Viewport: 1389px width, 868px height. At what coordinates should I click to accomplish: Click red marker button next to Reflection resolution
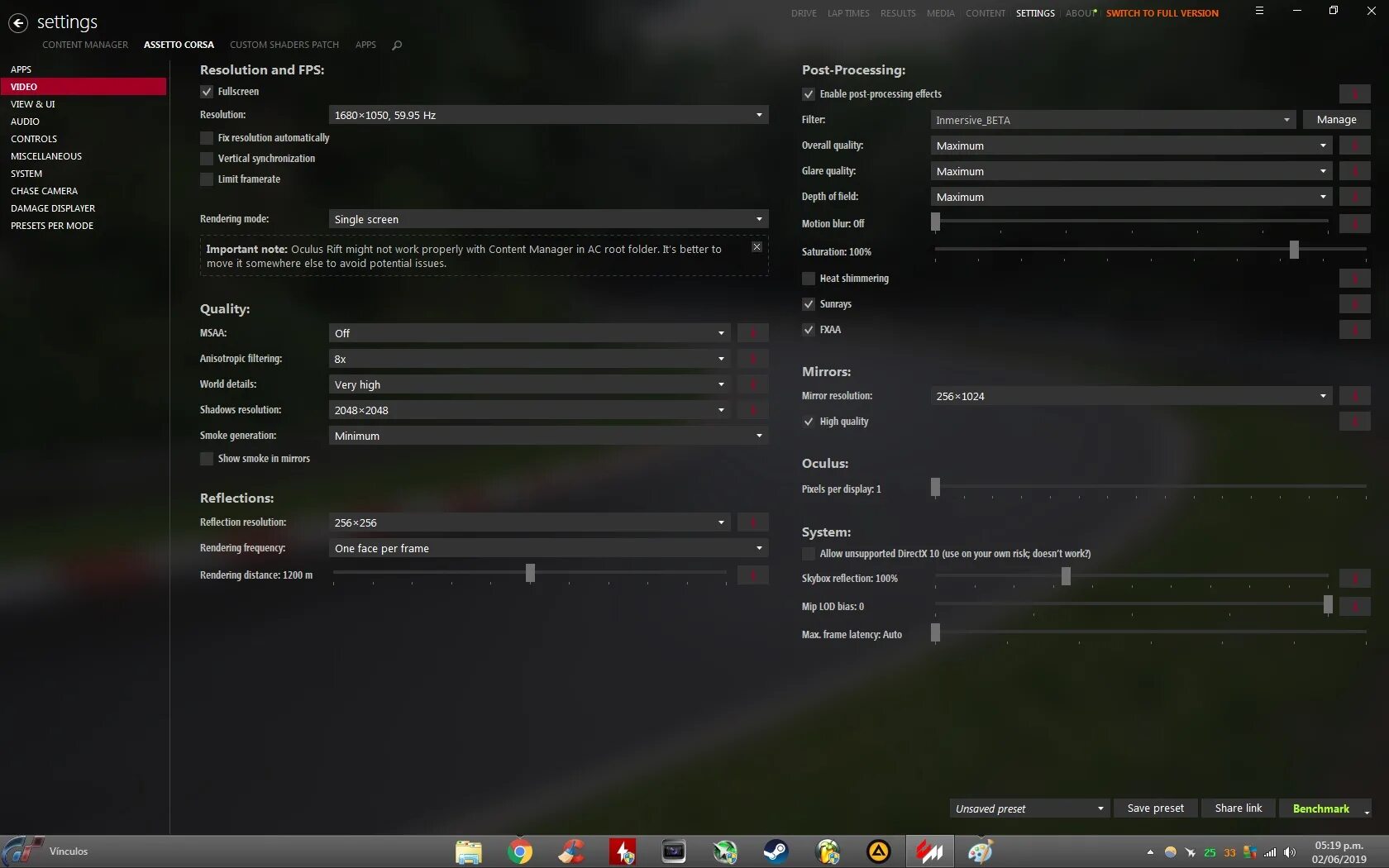[x=752, y=522]
